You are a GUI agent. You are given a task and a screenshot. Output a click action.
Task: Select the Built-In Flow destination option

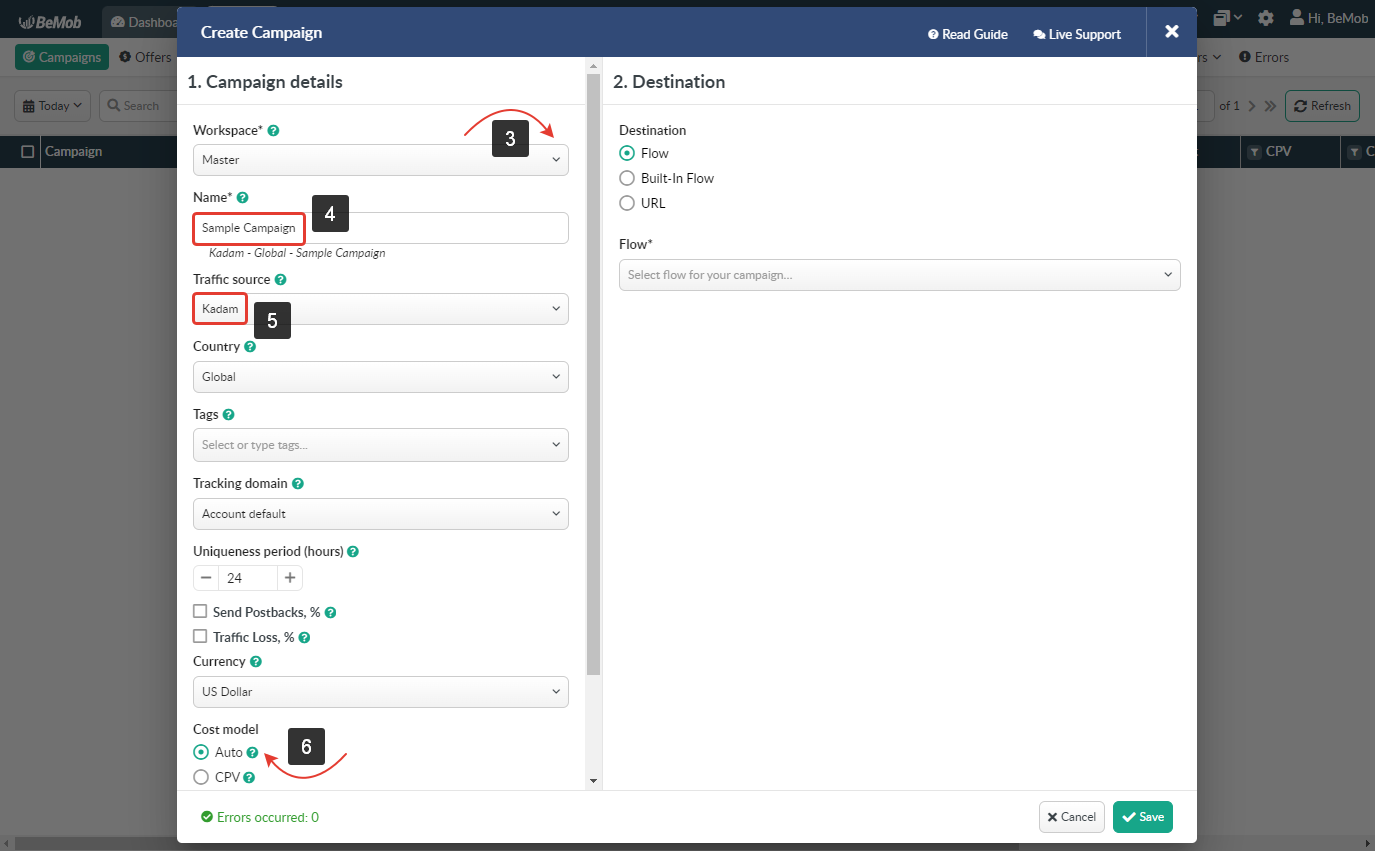point(627,178)
